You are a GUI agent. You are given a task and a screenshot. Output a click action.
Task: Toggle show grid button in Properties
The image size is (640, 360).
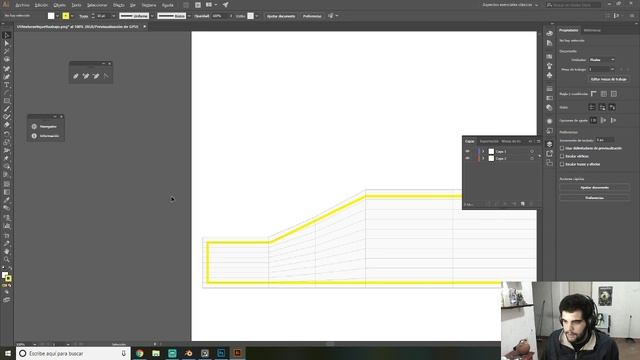click(604, 94)
